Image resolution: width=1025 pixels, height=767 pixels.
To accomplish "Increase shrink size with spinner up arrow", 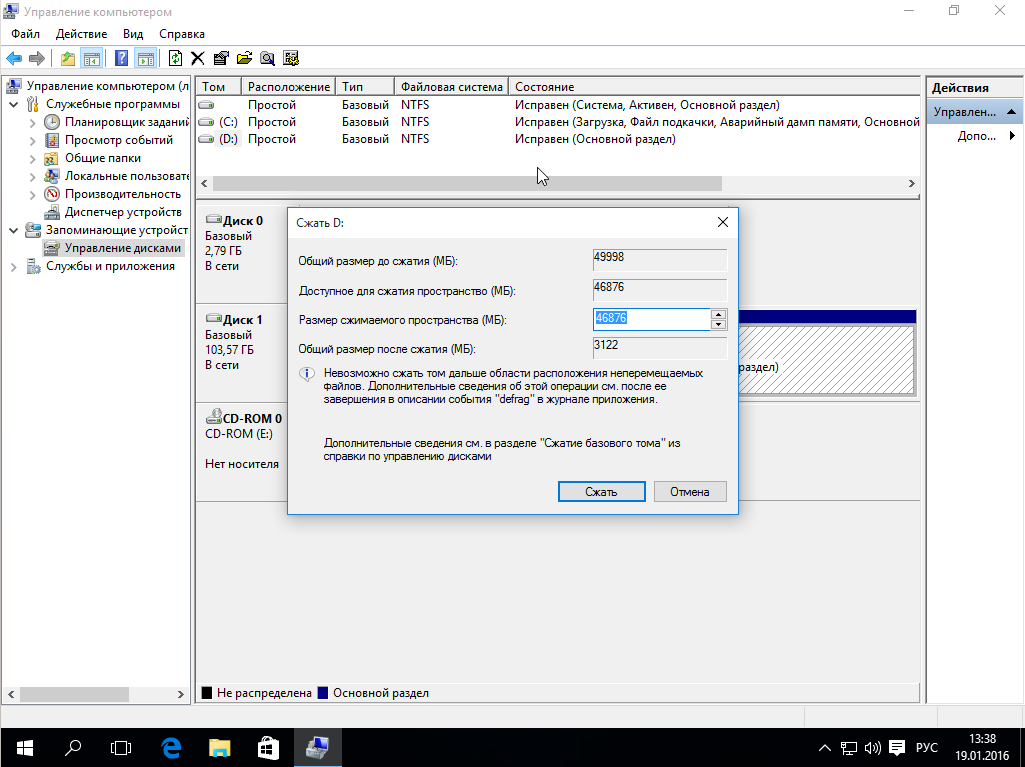I will (x=718, y=314).
